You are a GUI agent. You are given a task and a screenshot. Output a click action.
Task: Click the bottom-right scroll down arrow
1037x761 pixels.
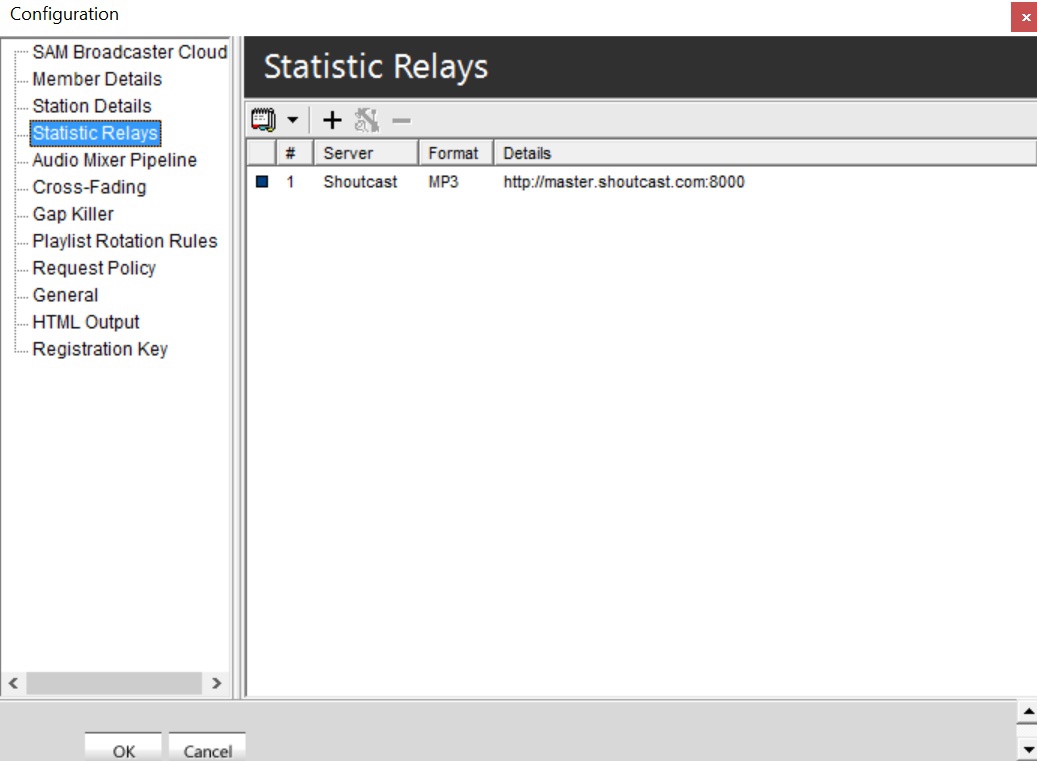[x=1028, y=750]
